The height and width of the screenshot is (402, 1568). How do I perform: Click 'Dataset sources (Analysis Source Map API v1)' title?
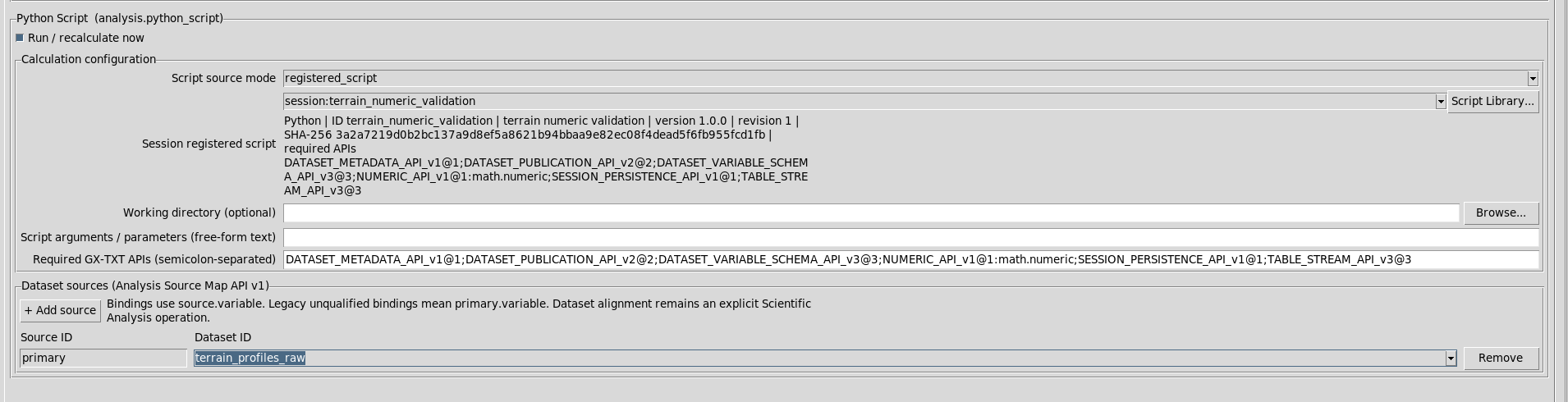point(145,286)
